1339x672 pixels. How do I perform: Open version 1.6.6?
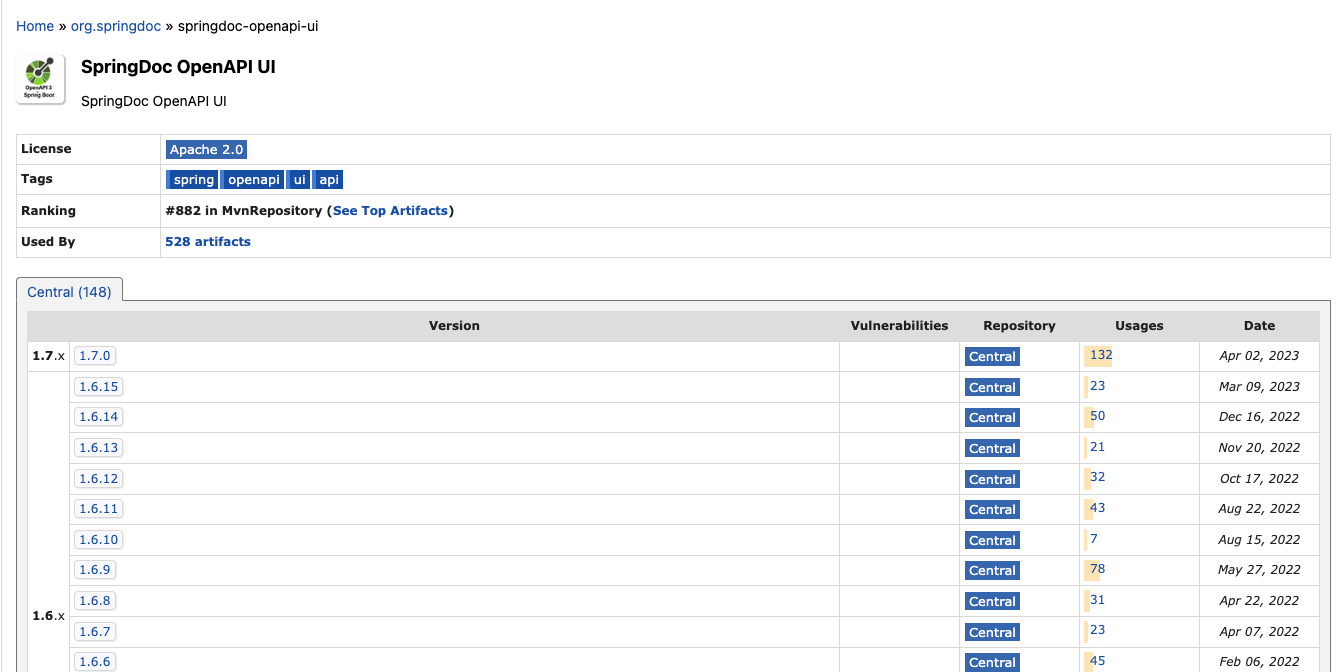tap(94, 661)
